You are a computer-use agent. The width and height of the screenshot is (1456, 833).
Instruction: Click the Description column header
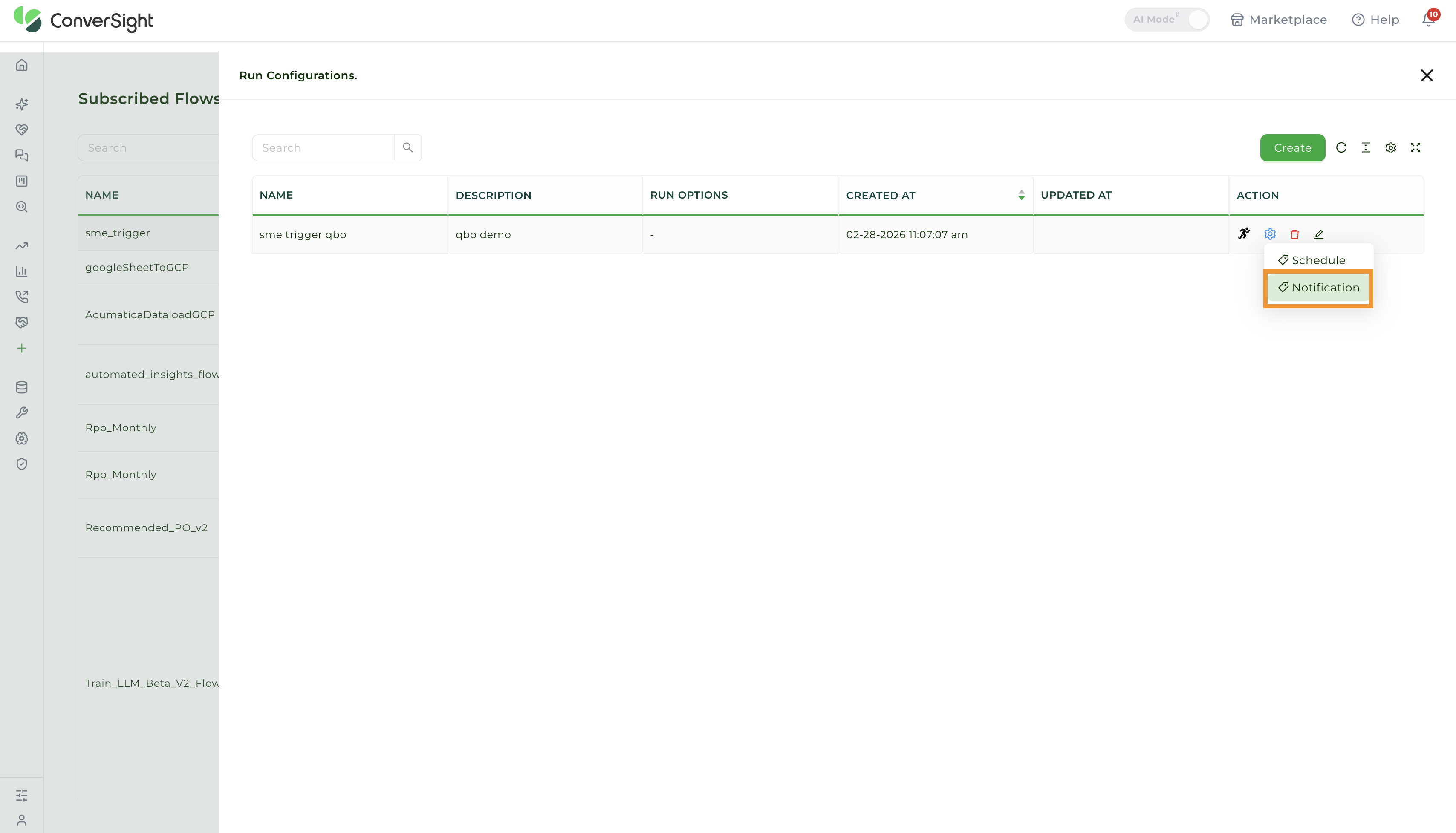click(546, 195)
